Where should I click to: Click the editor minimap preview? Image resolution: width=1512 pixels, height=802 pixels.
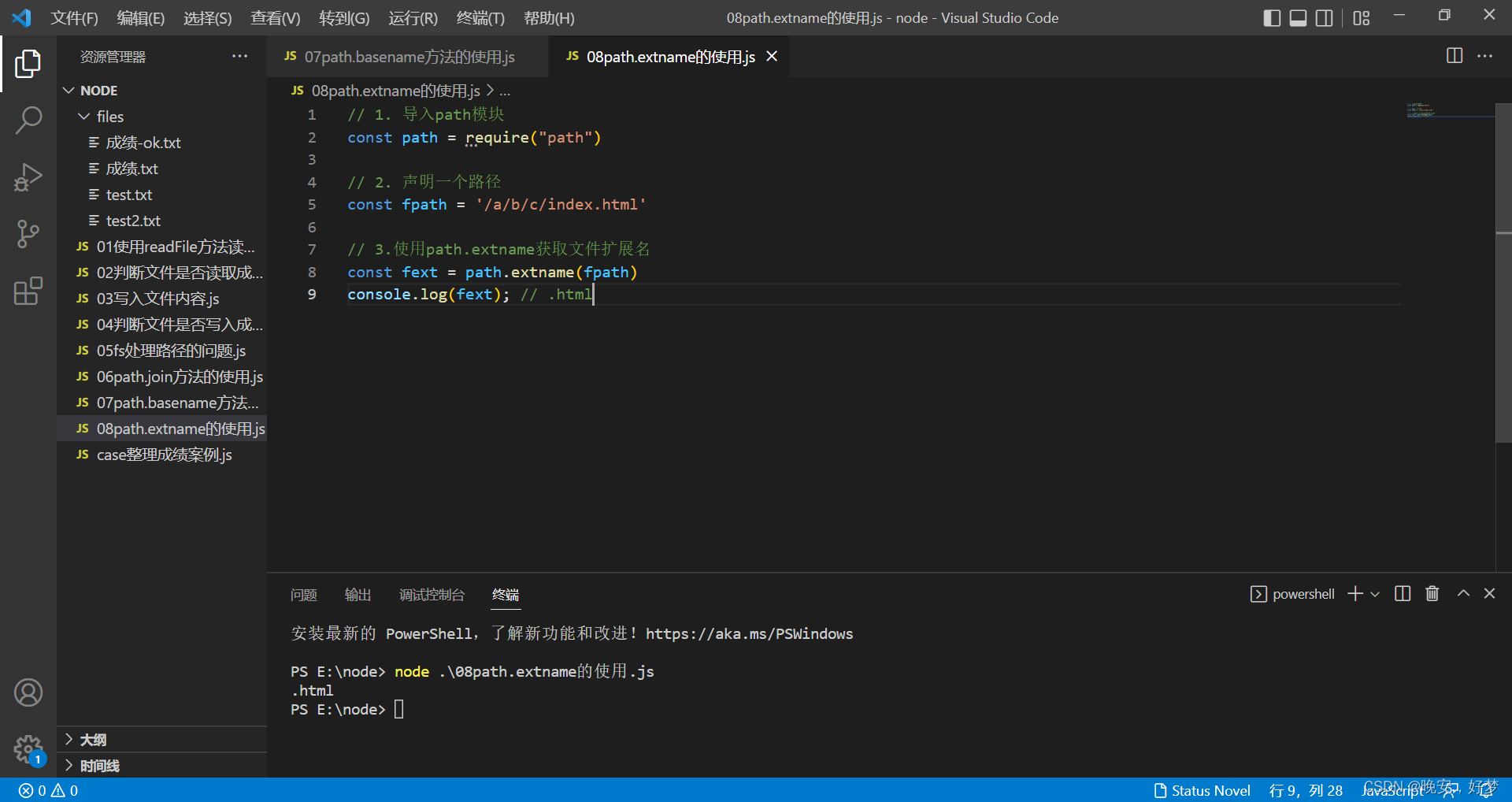tap(1449, 110)
